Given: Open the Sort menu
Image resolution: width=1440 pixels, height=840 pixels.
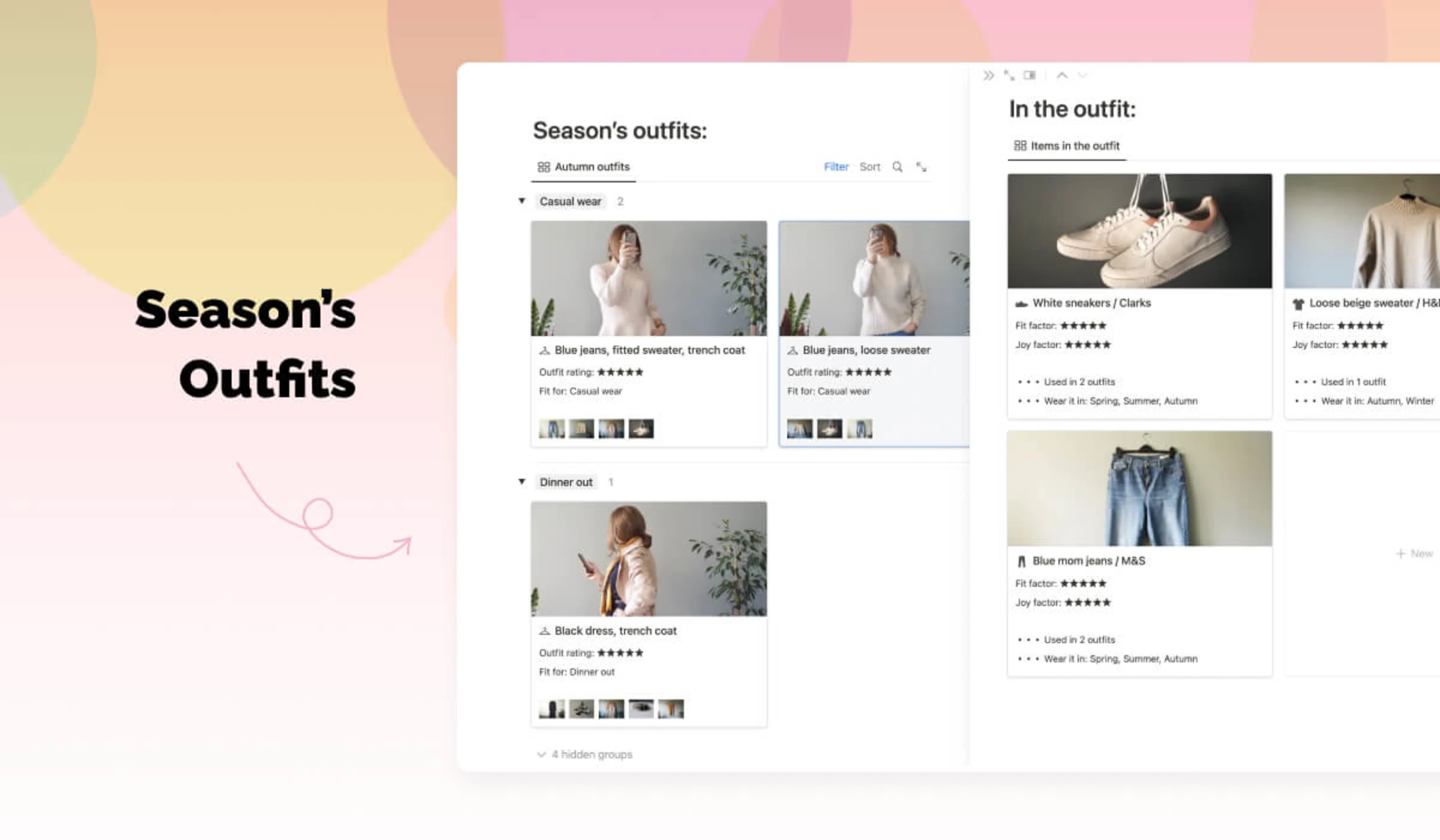Looking at the screenshot, I should point(869,167).
